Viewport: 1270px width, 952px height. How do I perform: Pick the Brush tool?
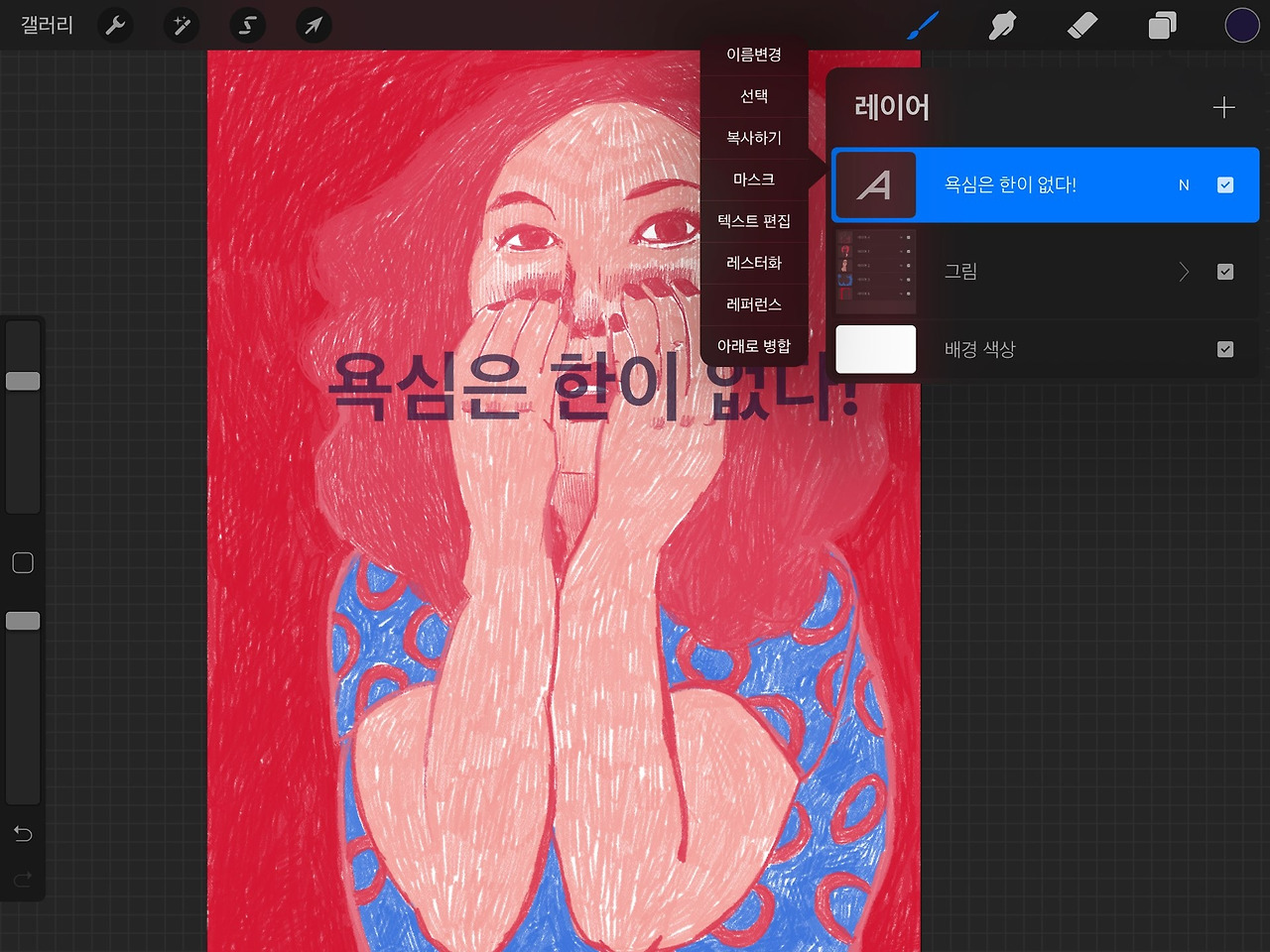[921, 25]
